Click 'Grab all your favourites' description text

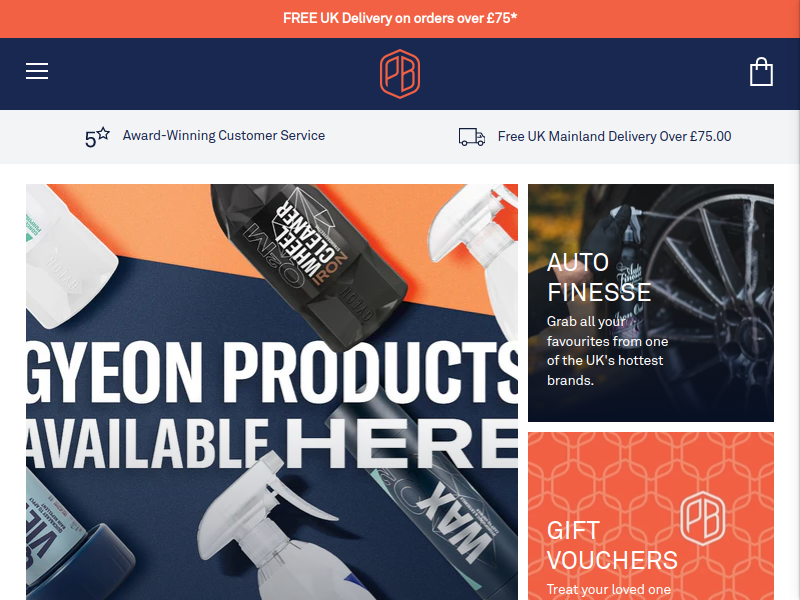click(607, 351)
